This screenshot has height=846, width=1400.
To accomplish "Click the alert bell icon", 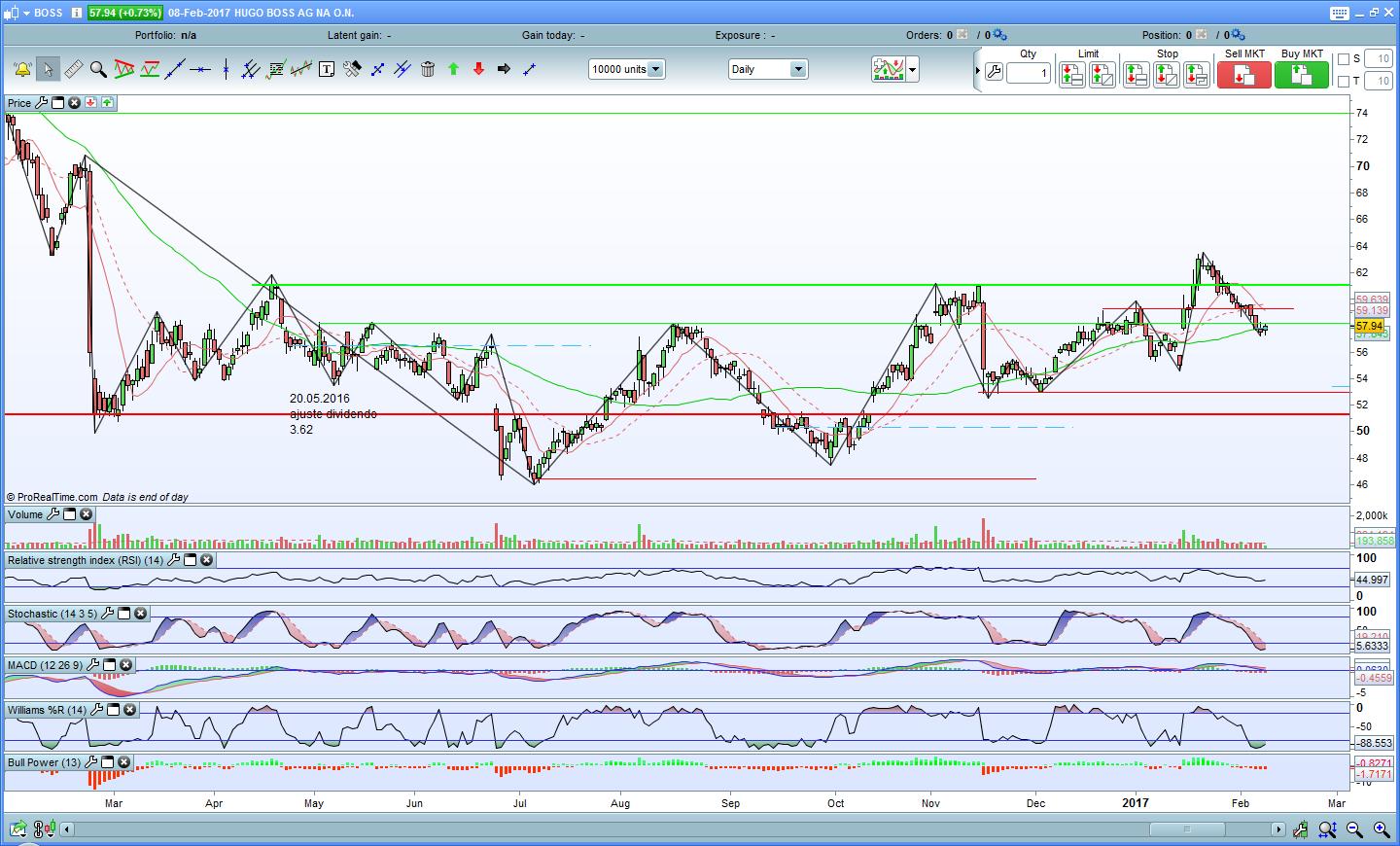I will pyautogui.click(x=22, y=69).
